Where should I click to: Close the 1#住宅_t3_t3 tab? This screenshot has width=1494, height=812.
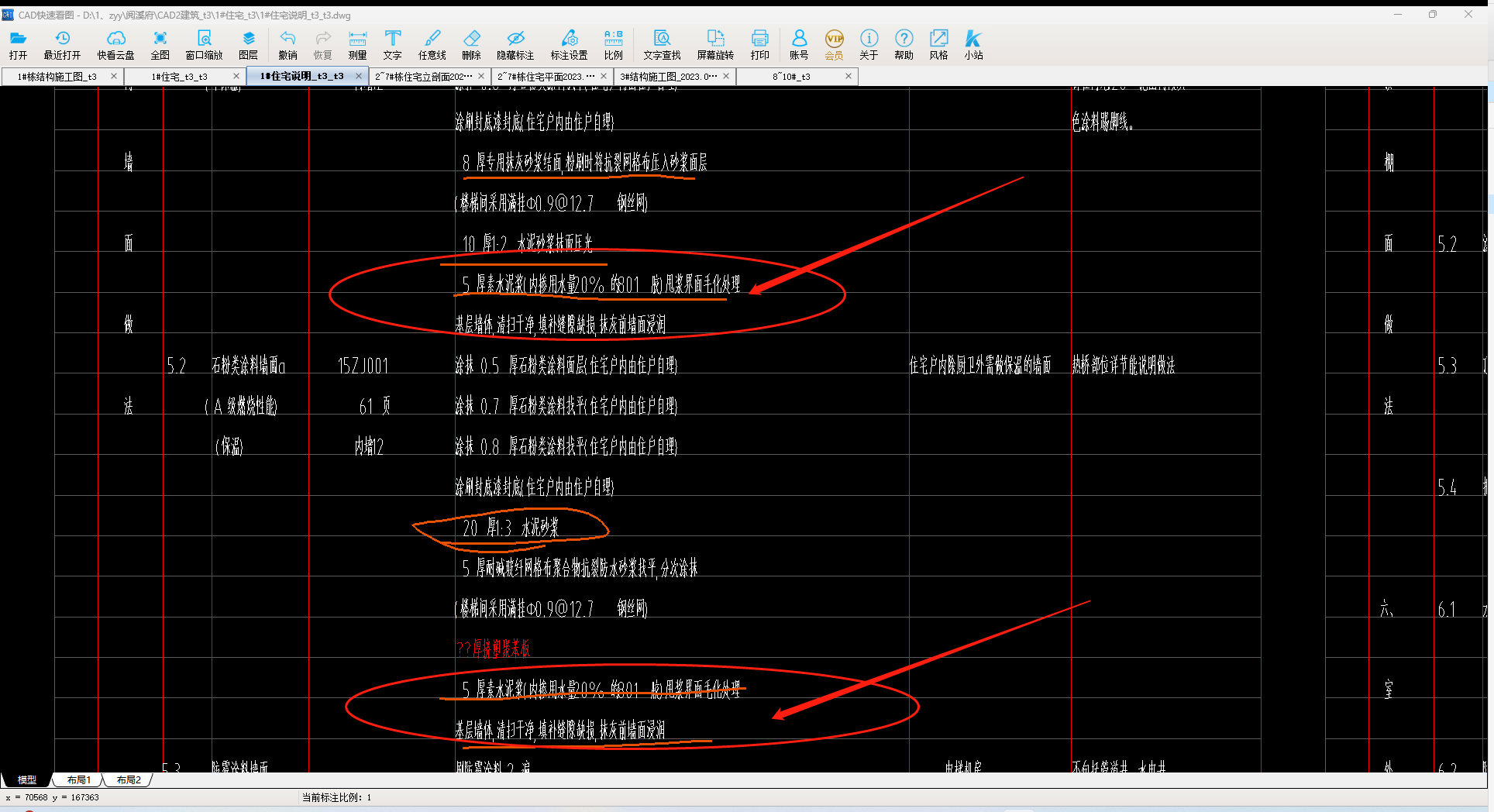click(236, 76)
